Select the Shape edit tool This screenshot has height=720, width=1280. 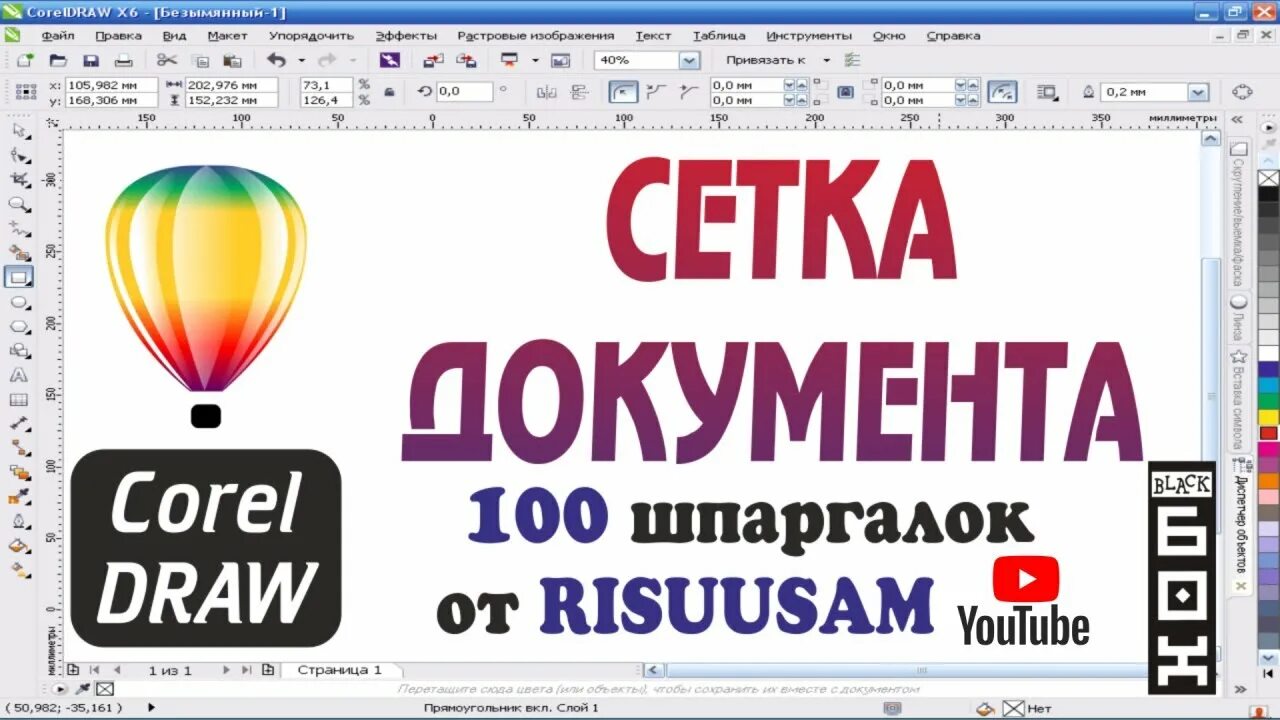20,155
